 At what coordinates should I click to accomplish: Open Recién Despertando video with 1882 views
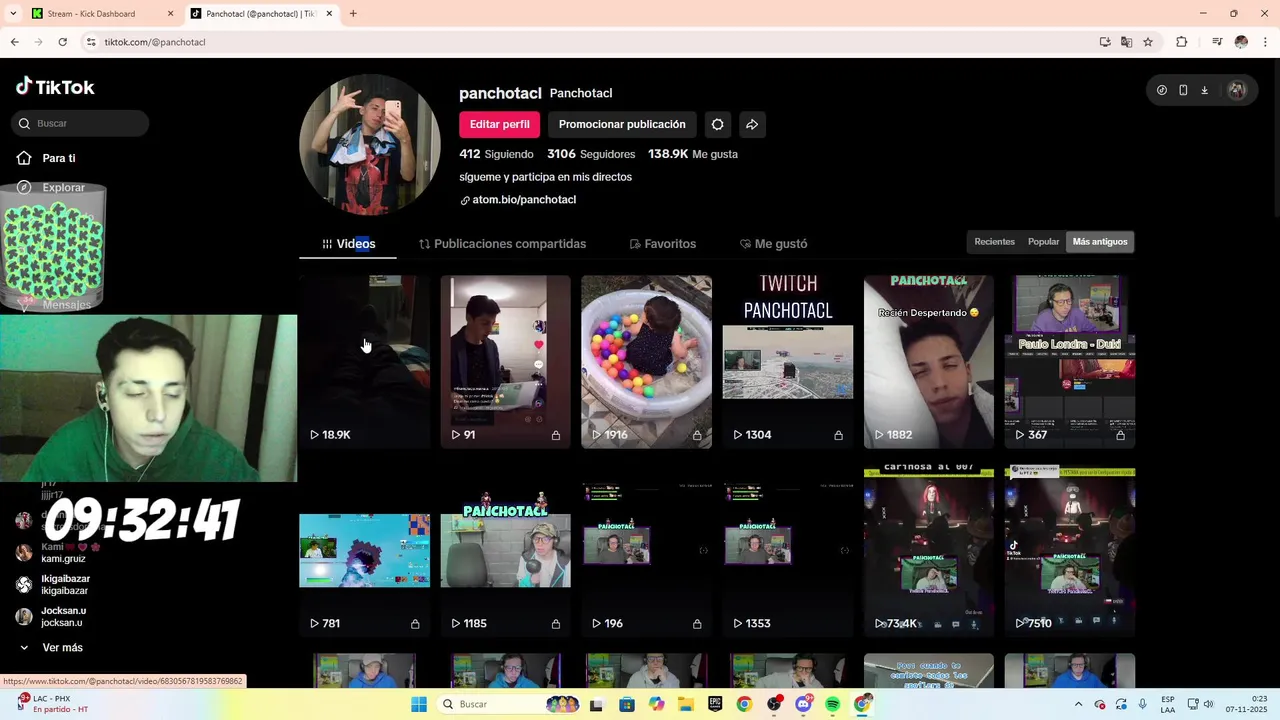[x=929, y=362]
